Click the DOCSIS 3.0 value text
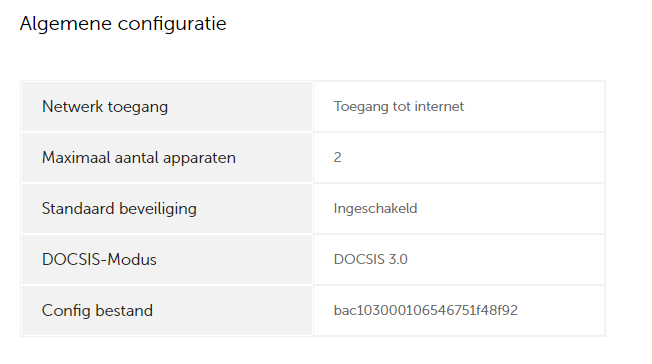Screen dimensions: 652x364 370,259
